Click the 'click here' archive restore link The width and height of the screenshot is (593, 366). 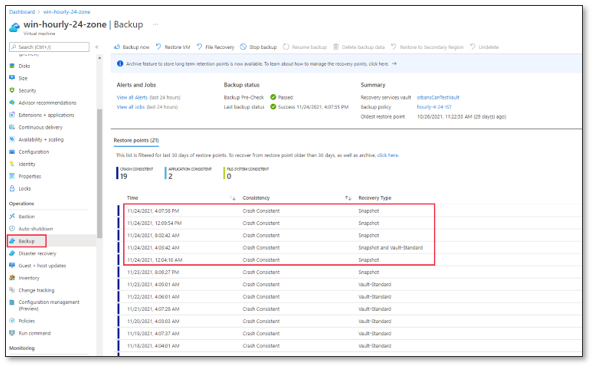pos(388,155)
